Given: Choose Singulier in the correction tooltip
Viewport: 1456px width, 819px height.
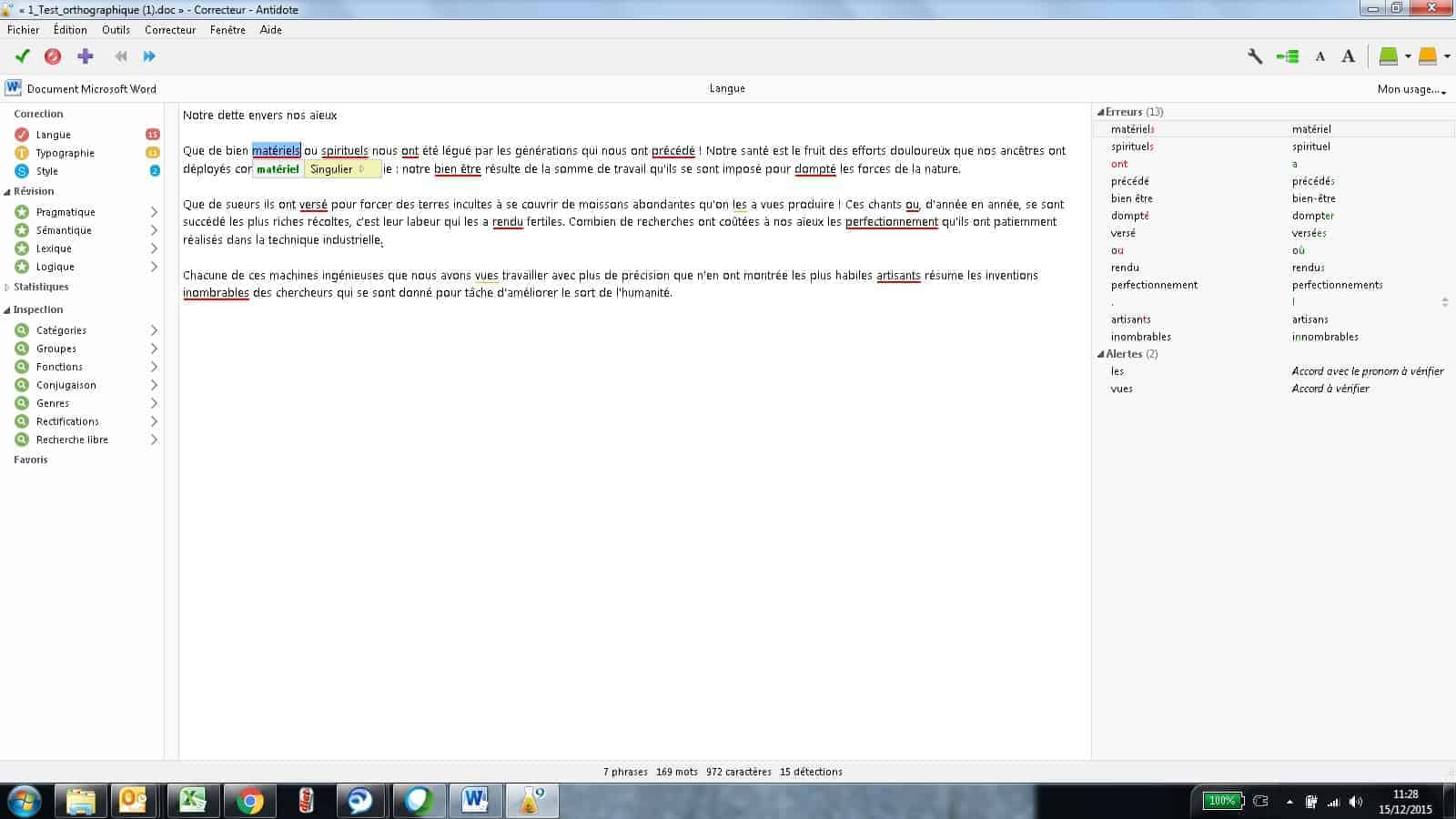Looking at the screenshot, I should pyautogui.click(x=332, y=169).
